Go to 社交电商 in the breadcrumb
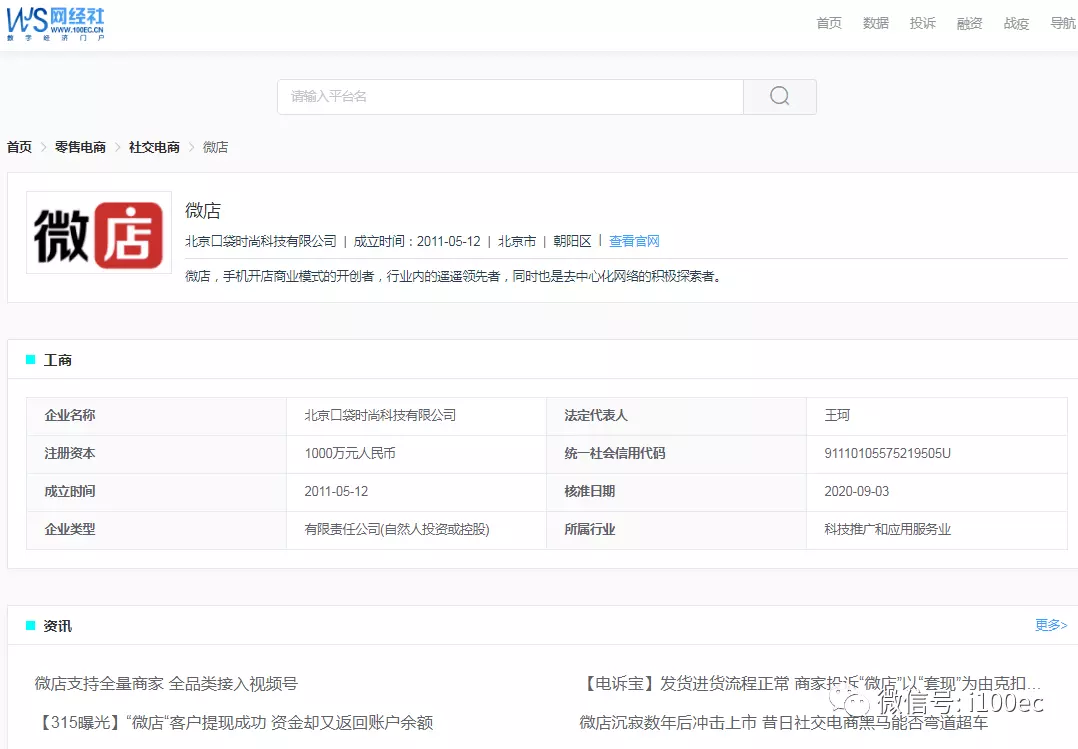This screenshot has height=749, width=1078. [x=154, y=147]
